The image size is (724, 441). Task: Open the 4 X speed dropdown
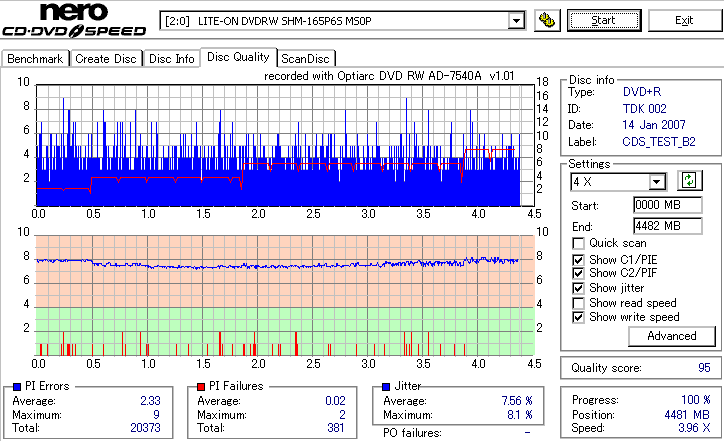[656, 182]
